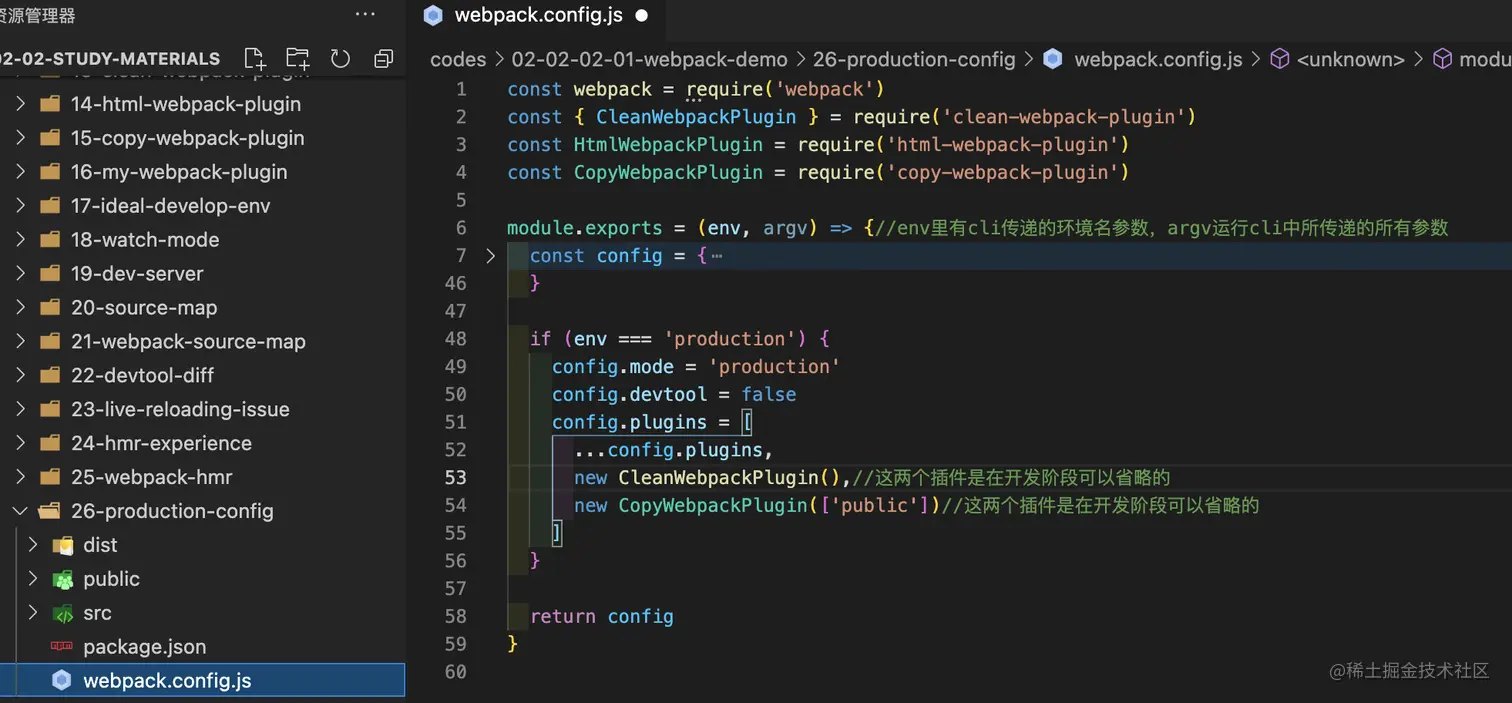Click 'HtmlWebpackPlugin' on line 3
The height and width of the screenshot is (703, 1512).
(x=668, y=145)
